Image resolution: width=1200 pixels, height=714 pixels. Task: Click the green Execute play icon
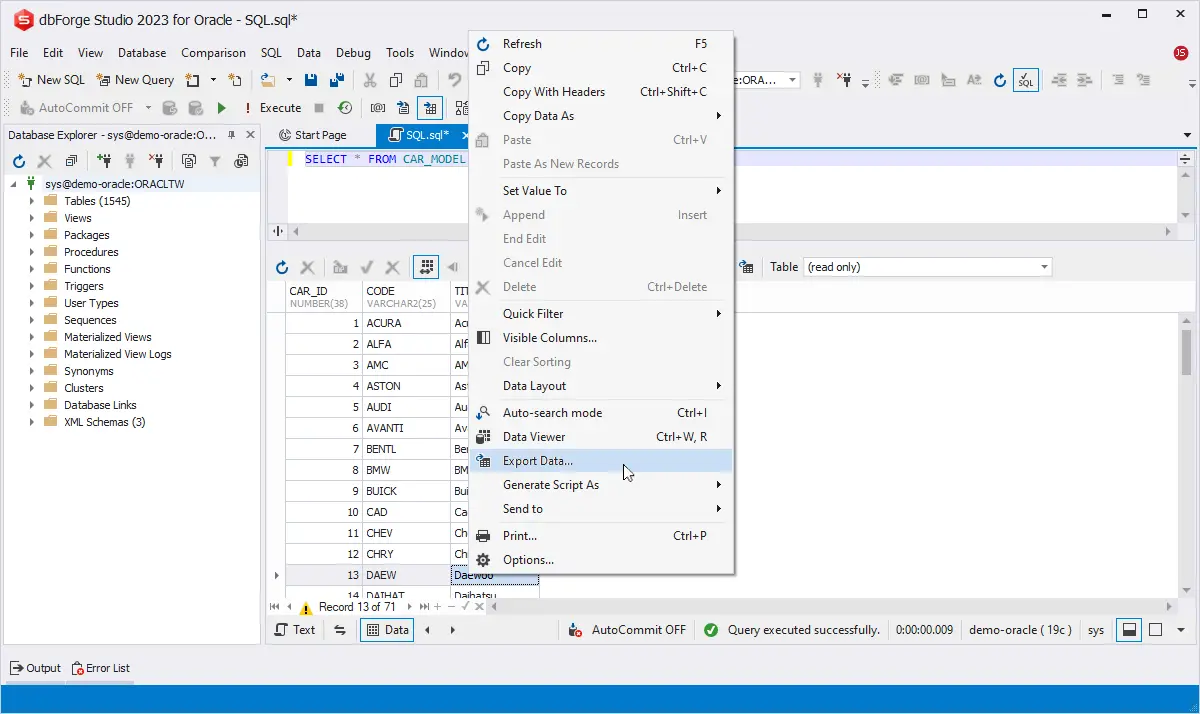tap(222, 108)
